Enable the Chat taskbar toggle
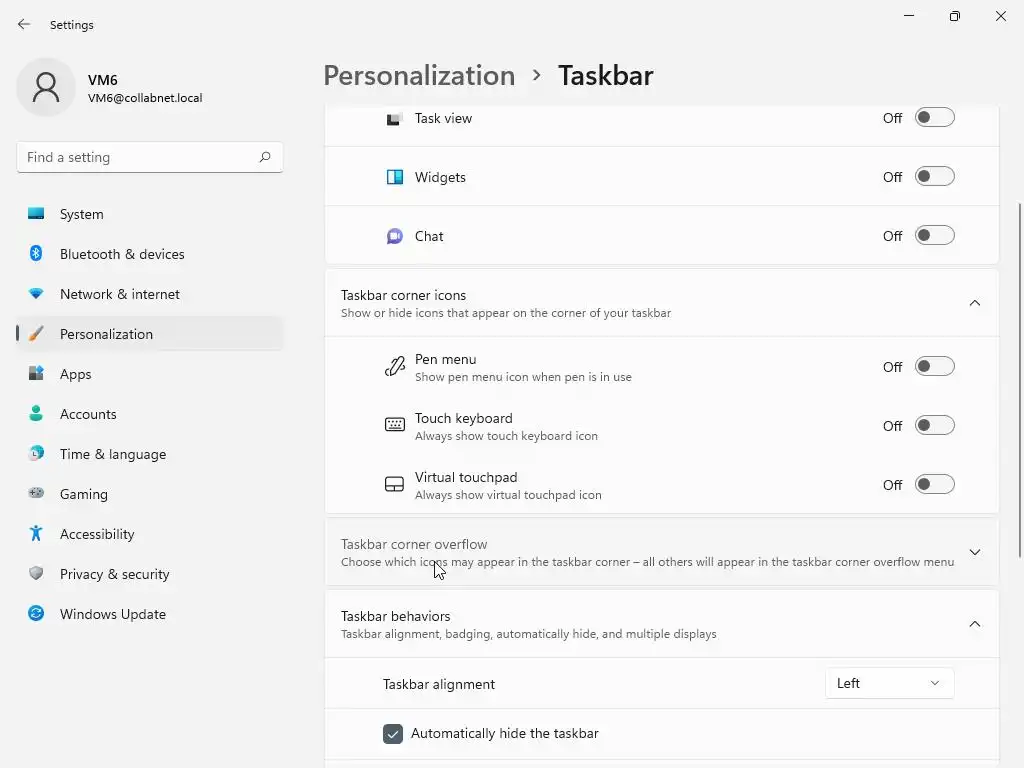Image resolution: width=1024 pixels, height=768 pixels. pos(935,236)
